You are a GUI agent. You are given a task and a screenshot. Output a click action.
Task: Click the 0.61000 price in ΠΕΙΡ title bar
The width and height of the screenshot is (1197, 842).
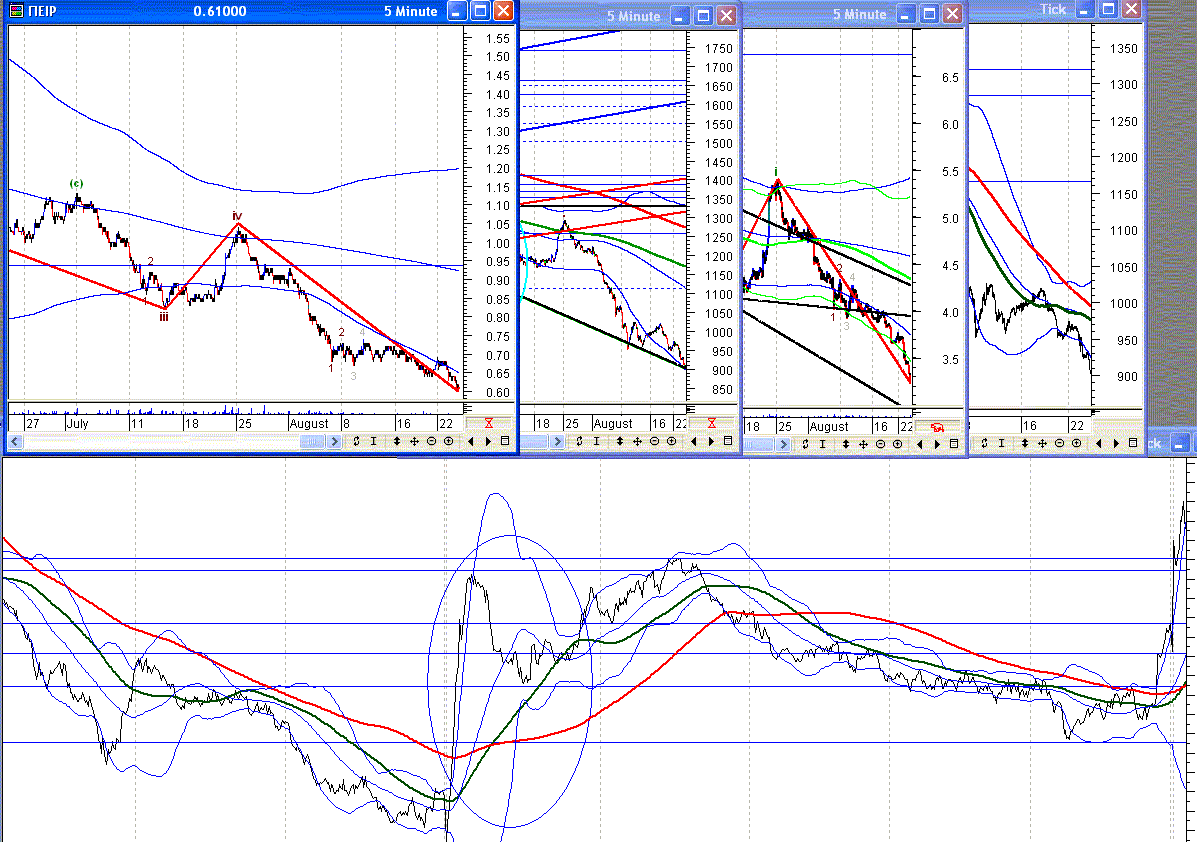click(x=220, y=11)
